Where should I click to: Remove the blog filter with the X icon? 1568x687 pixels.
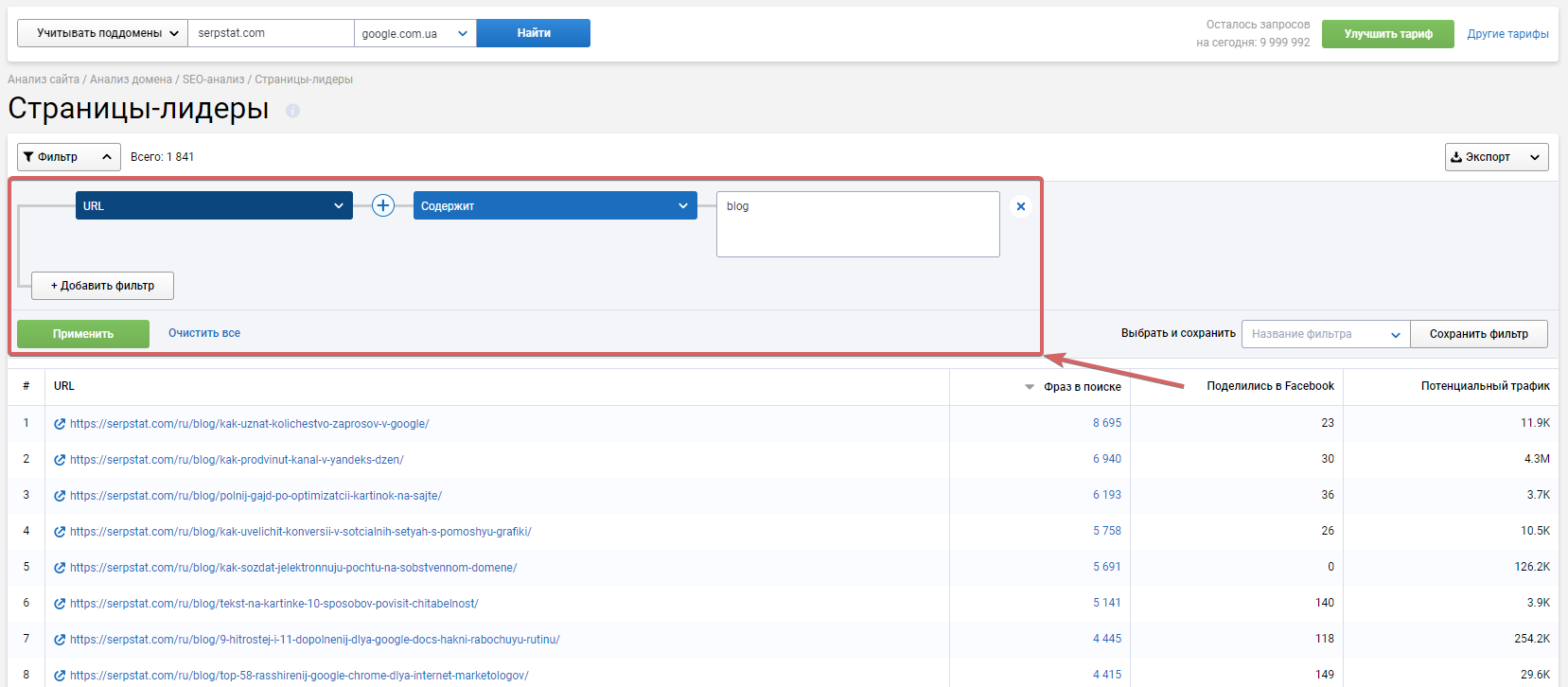click(x=1020, y=206)
